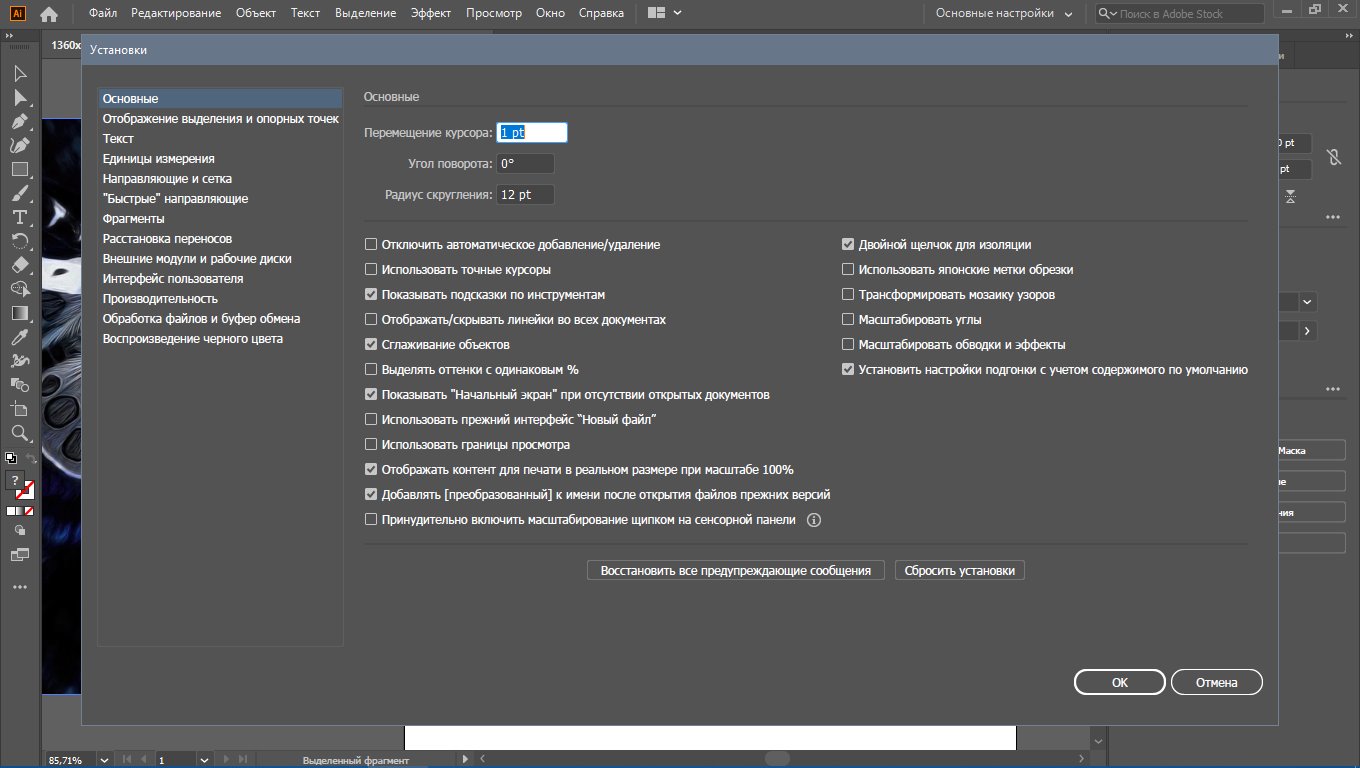
Task: Select the Pen tool
Action: [x=19, y=121]
